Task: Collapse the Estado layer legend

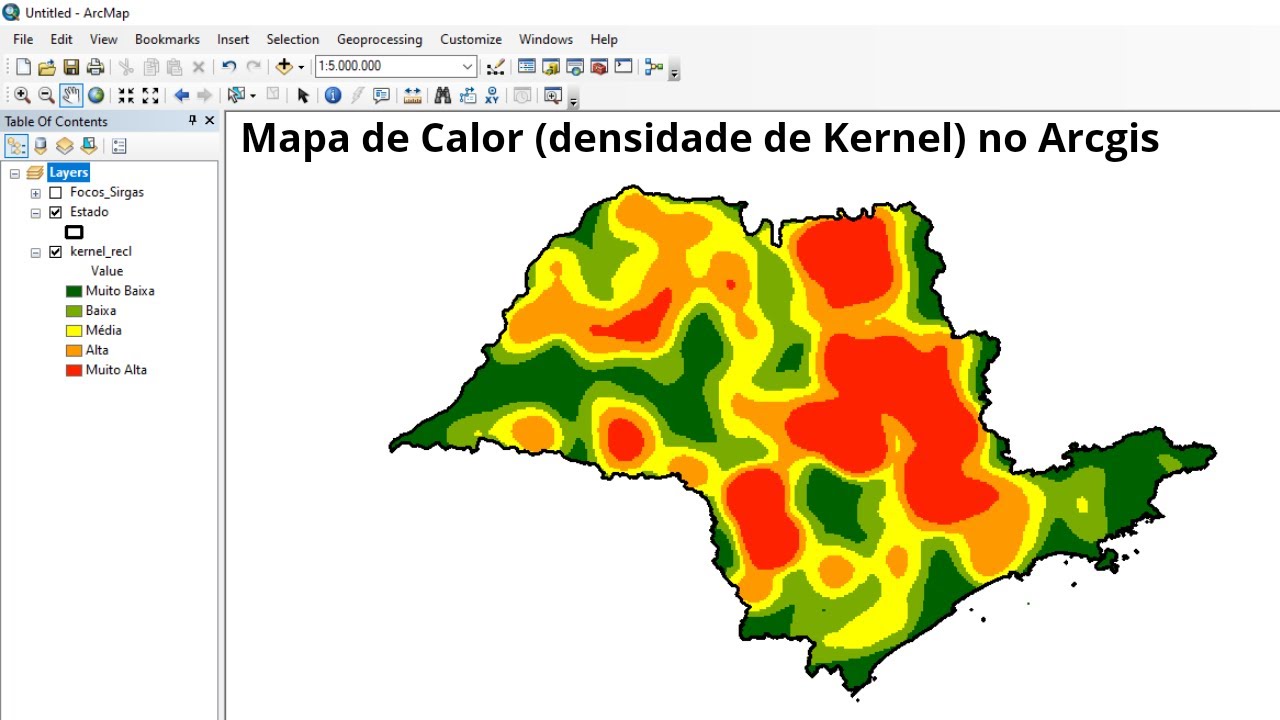Action: pos(36,213)
